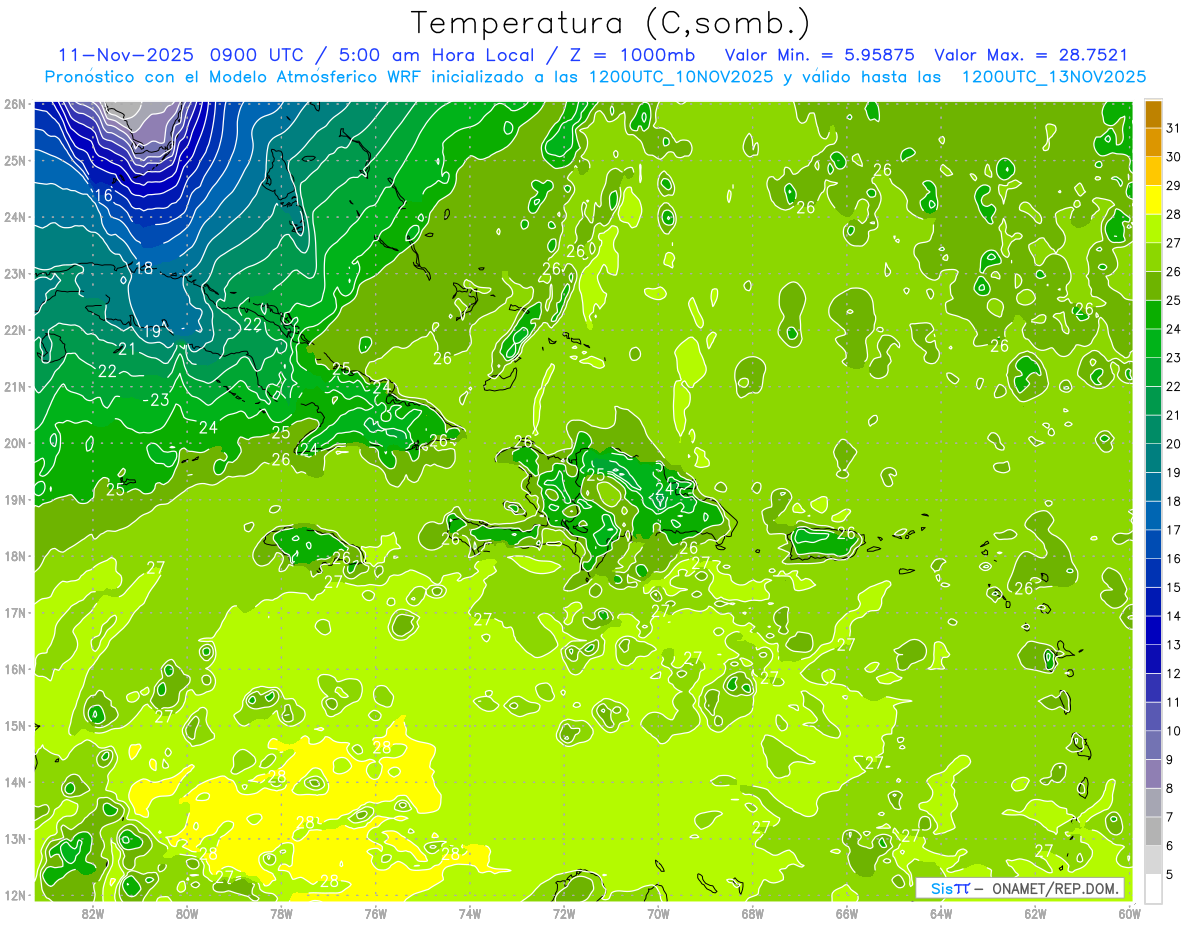Image resolution: width=1200 pixels, height=927 pixels.
Task: Click the colorbar swatch between 13 and 14
Action: pos(1154,631)
